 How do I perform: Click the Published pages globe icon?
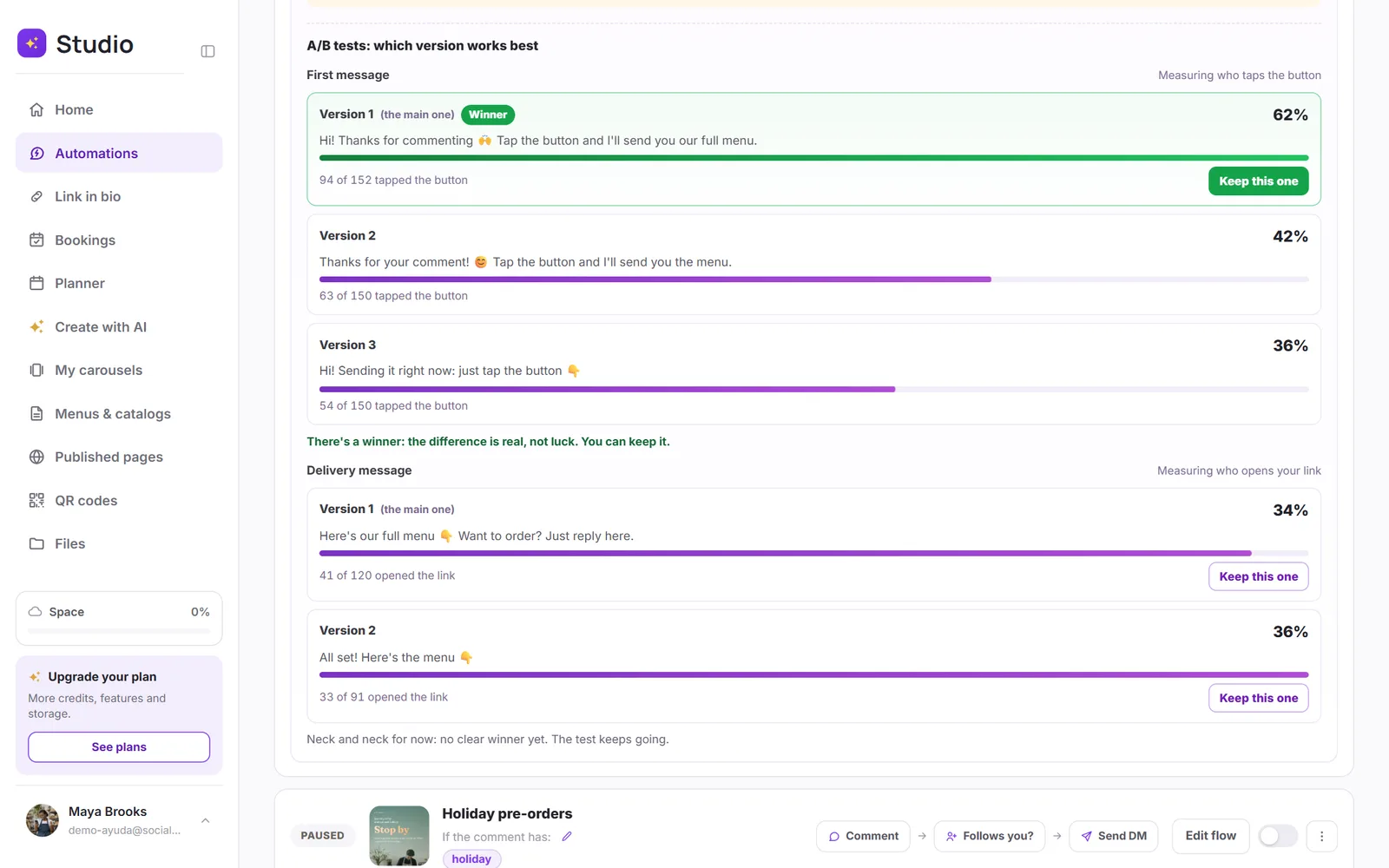click(36, 457)
